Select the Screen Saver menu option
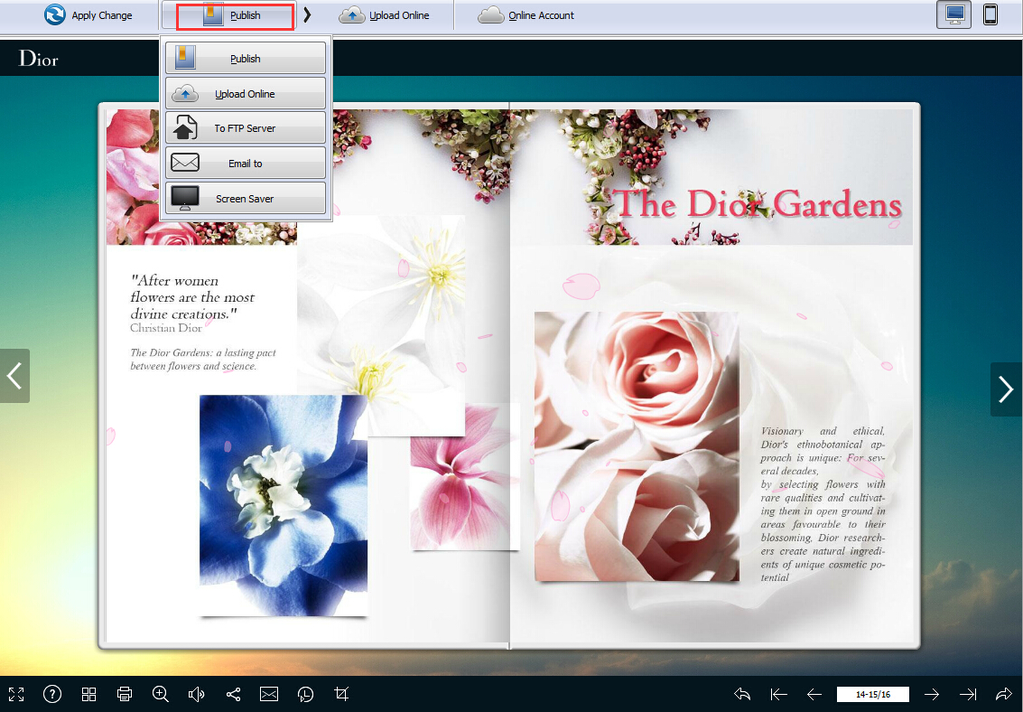Screen dimensions: 1023x712 pyautogui.click(x=245, y=198)
